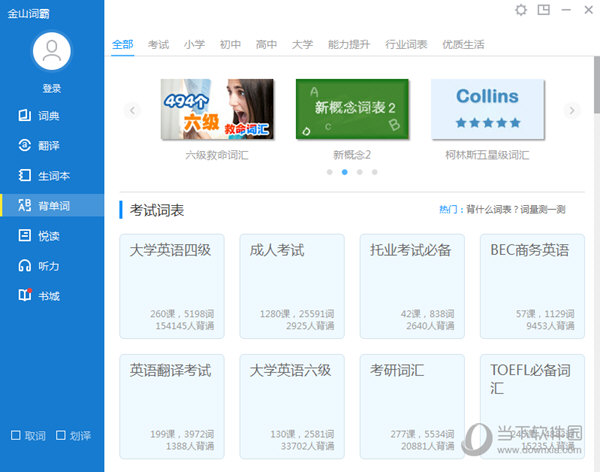Open the 听力 headphones sidebar icon
The height and width of the screenshot is (472, 600).
(x=25, y=266)
